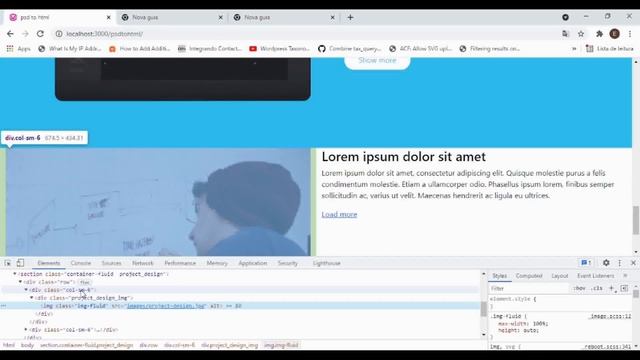This screenshot has width=640, height=360.
Task: Switch to the Network tab
Action: 142,263
